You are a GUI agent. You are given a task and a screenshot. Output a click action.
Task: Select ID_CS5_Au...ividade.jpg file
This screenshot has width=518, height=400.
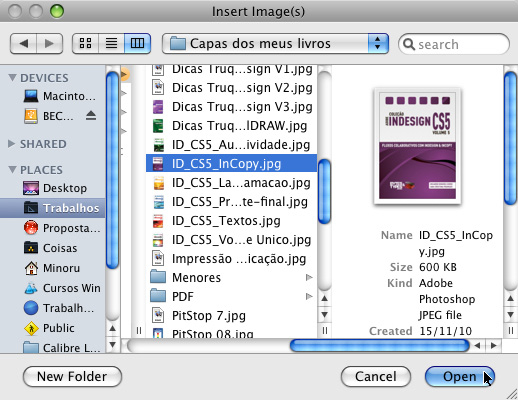232,145
